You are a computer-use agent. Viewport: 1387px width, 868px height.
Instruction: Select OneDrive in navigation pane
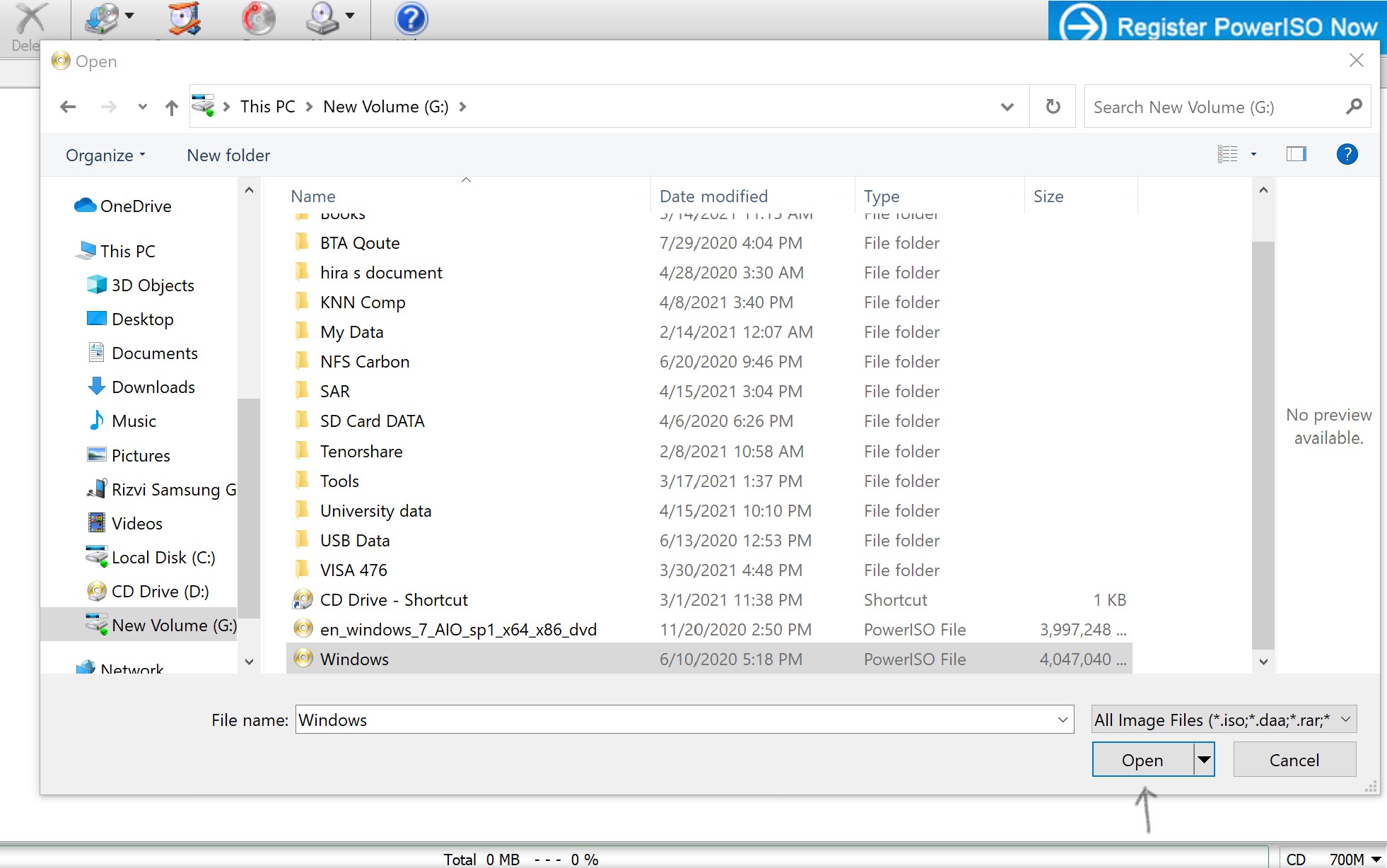coord(123,206)
